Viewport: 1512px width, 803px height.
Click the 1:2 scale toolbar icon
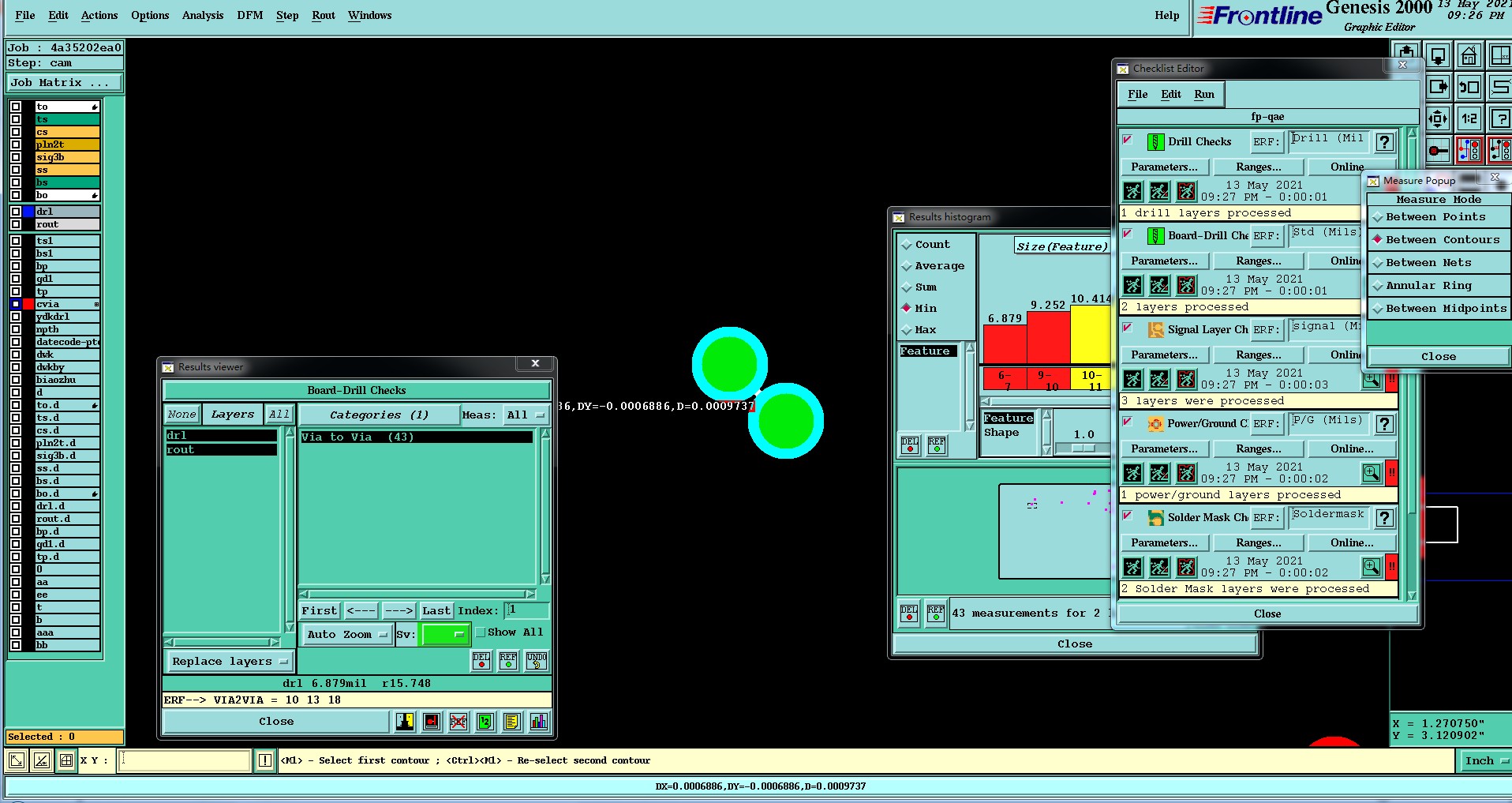tap(1469, 118)
